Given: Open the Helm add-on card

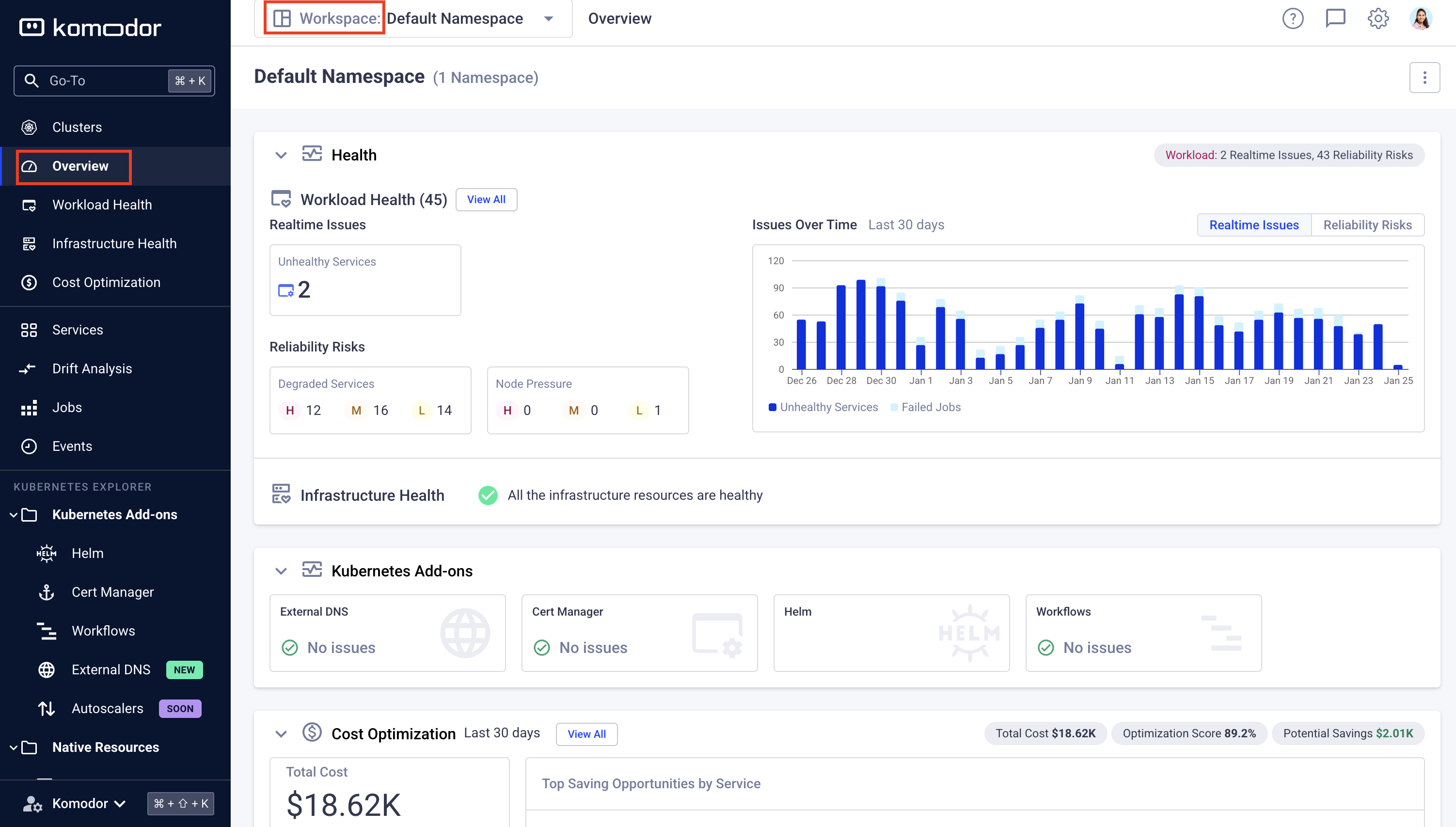Looking at the screenshot, I should [x=891, y=633].
